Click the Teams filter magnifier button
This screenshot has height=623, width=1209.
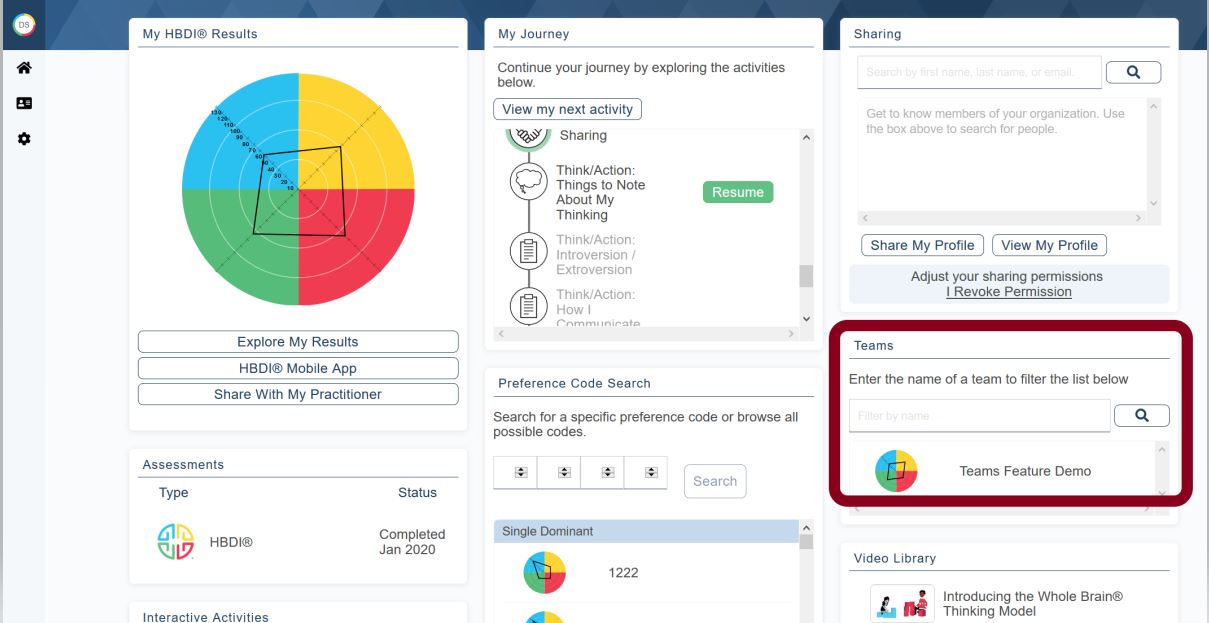click(1141, 415)
